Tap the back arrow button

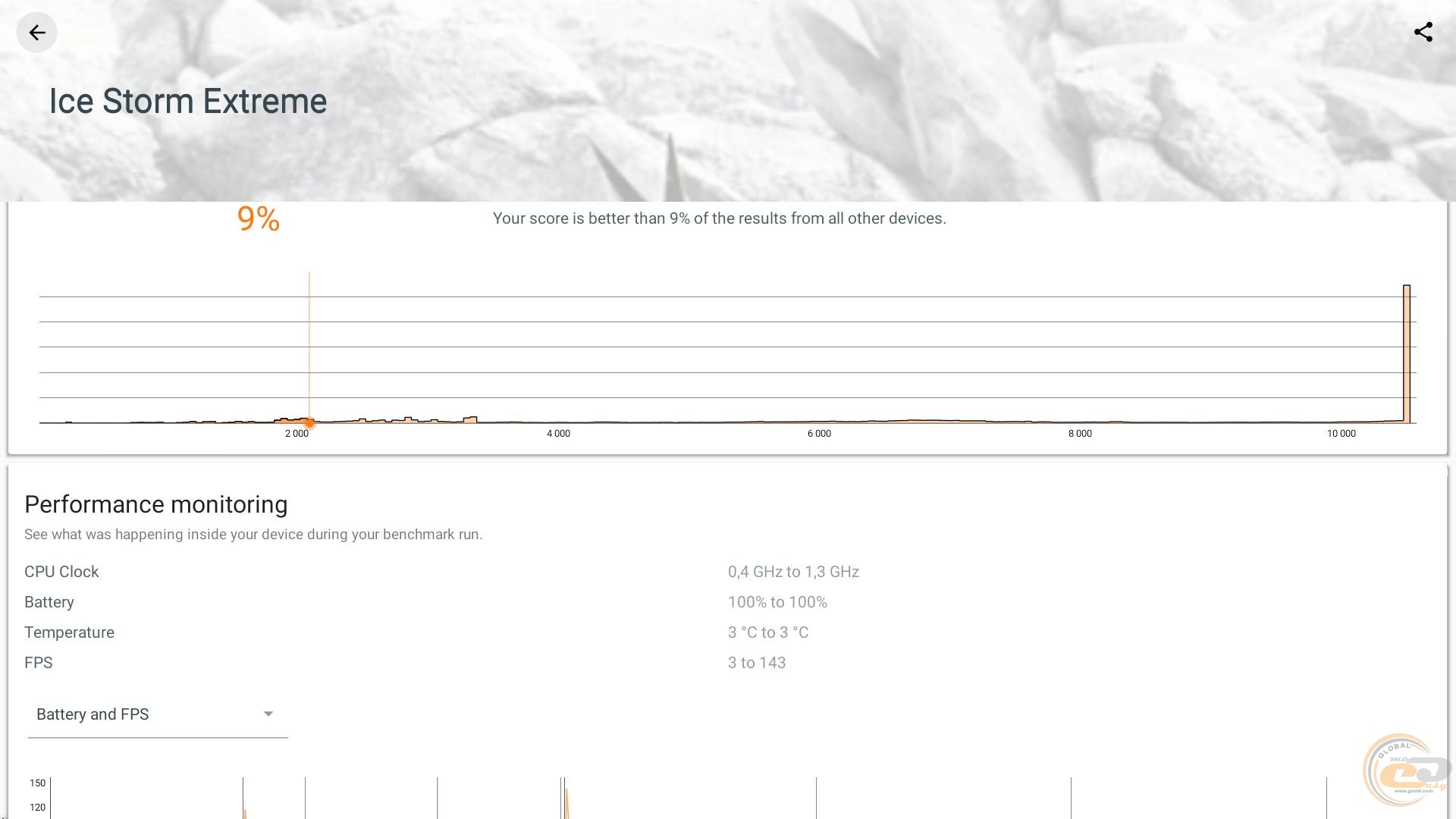click(x=36, y=33)
